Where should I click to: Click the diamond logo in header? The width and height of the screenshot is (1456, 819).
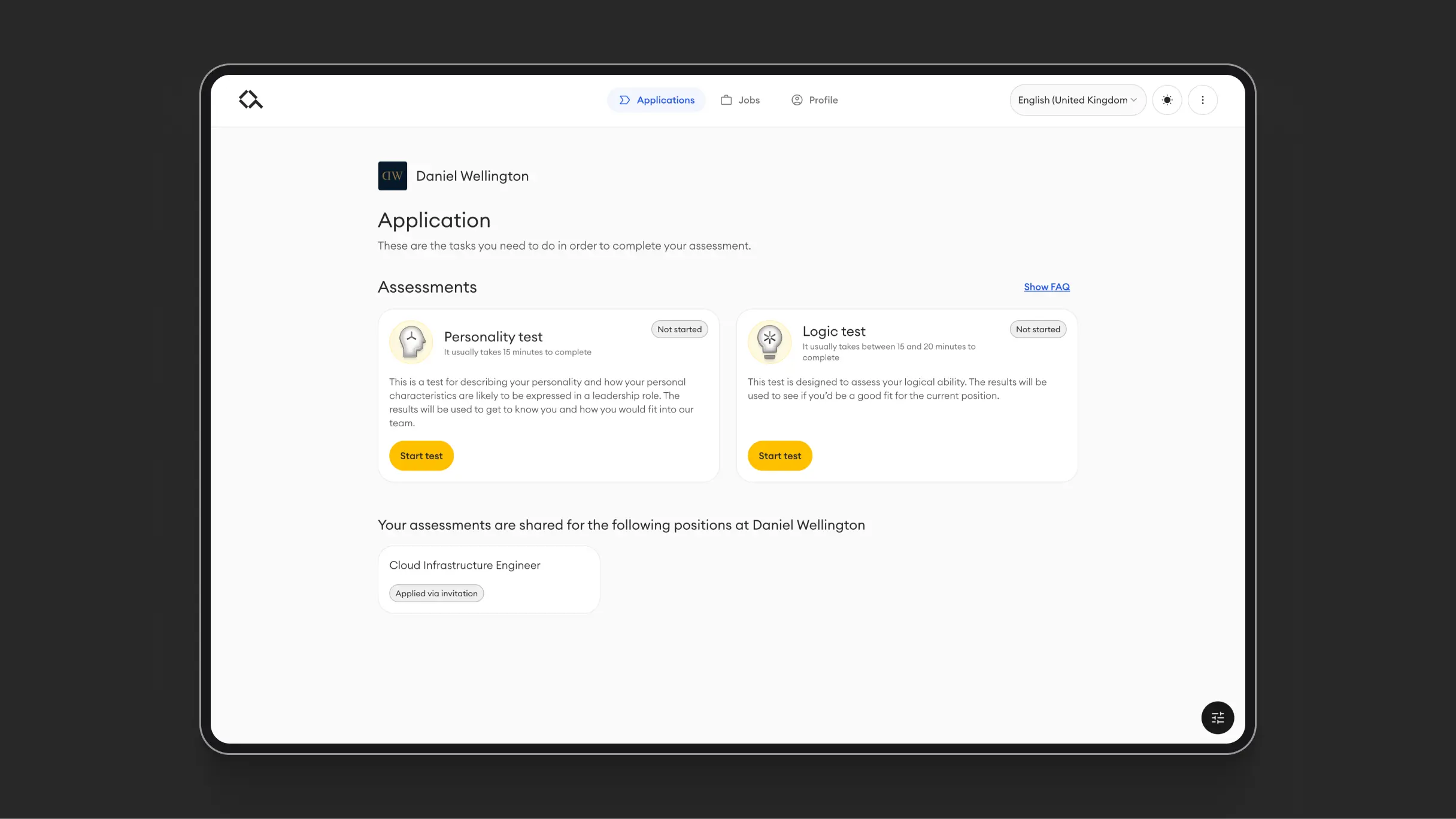250,99
